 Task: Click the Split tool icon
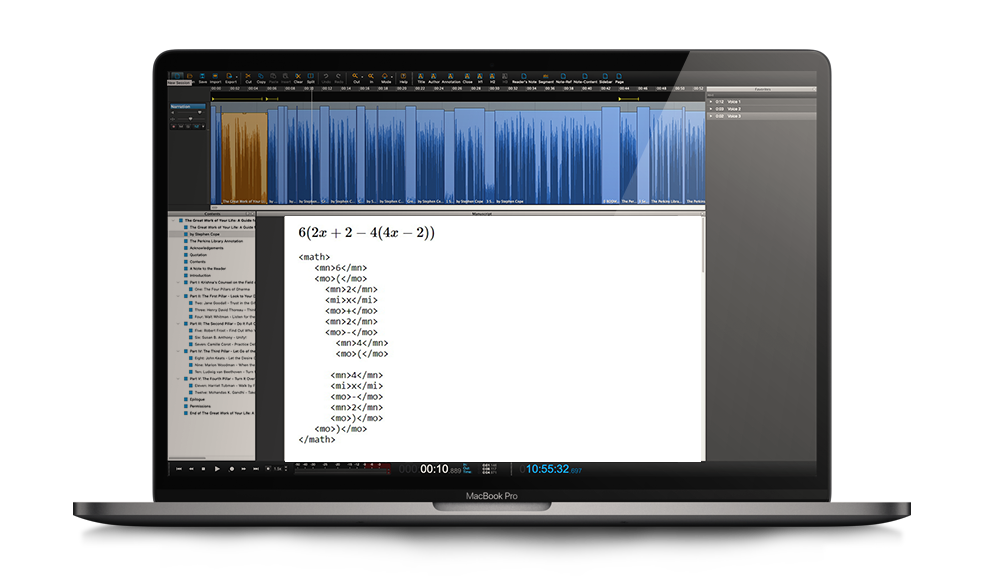(310, 75)
